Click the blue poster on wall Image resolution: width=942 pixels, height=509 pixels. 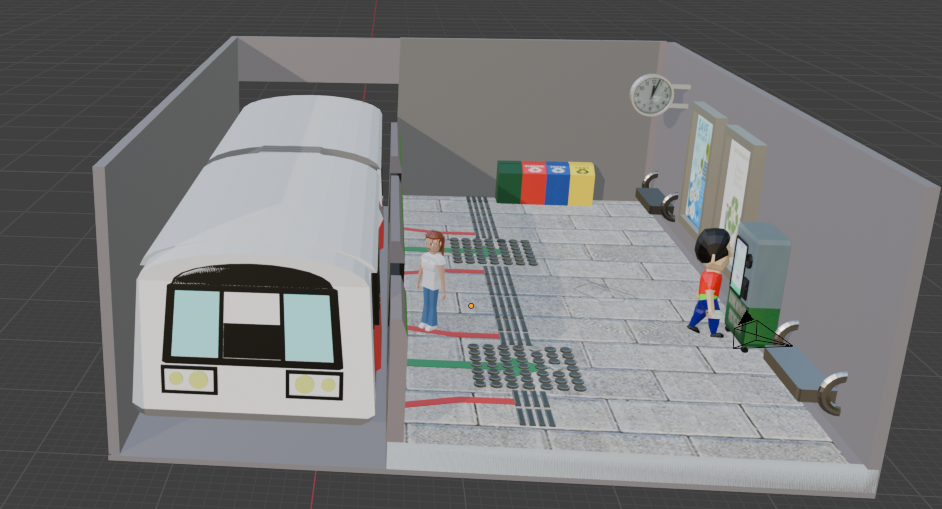[x=702, y=166]
